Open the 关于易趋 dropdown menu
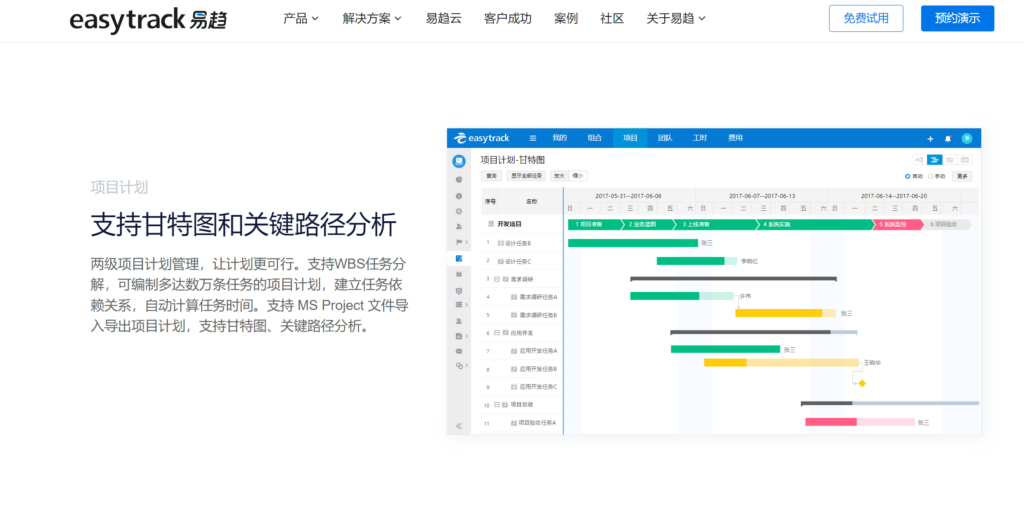Screen dimensions: 1024x508 [676, 18]
